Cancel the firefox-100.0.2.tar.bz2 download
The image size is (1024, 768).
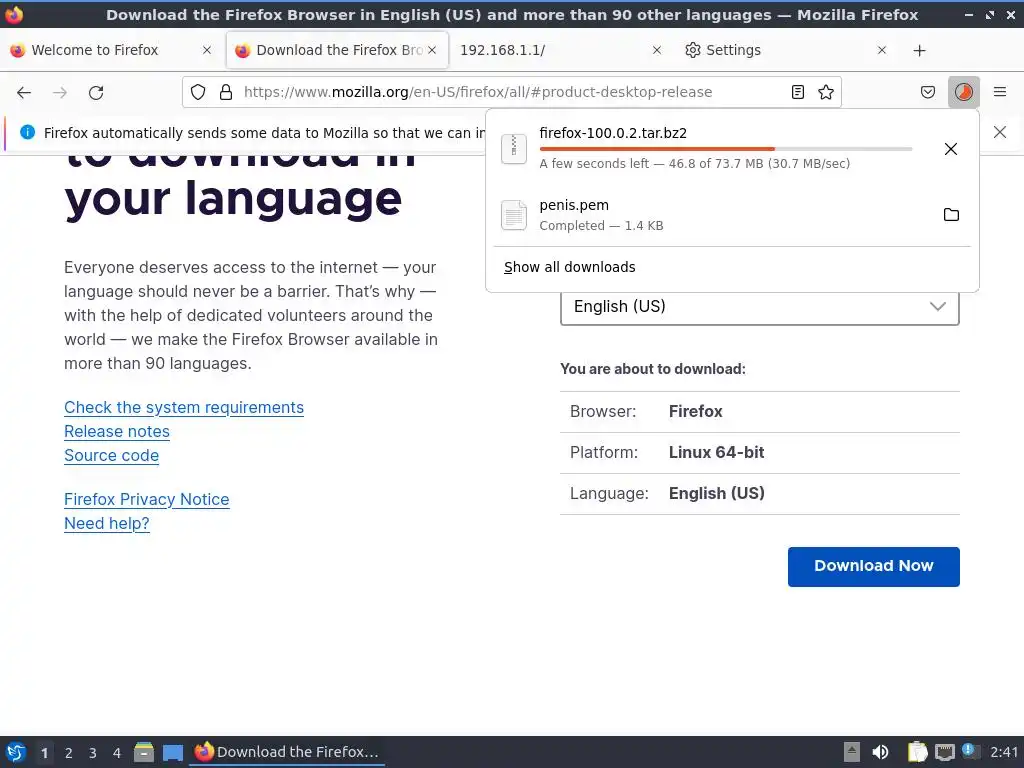tap(951, 149)
